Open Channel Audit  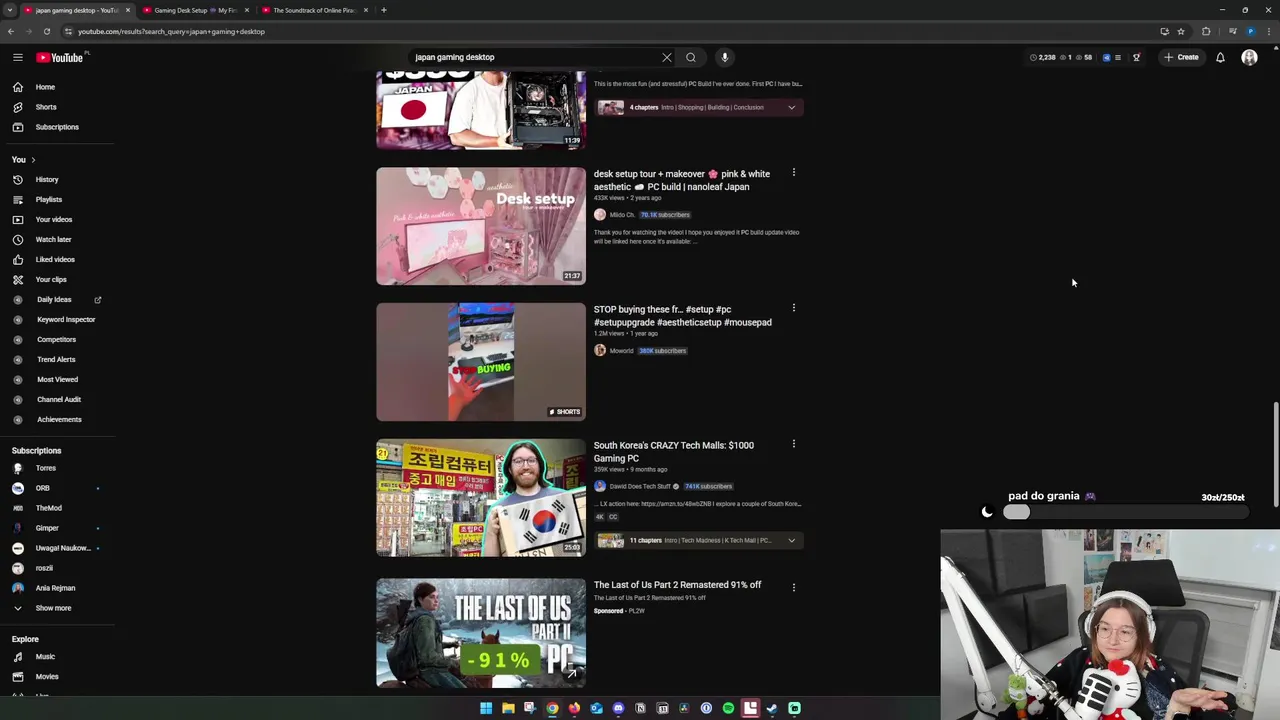click(58, 400)
